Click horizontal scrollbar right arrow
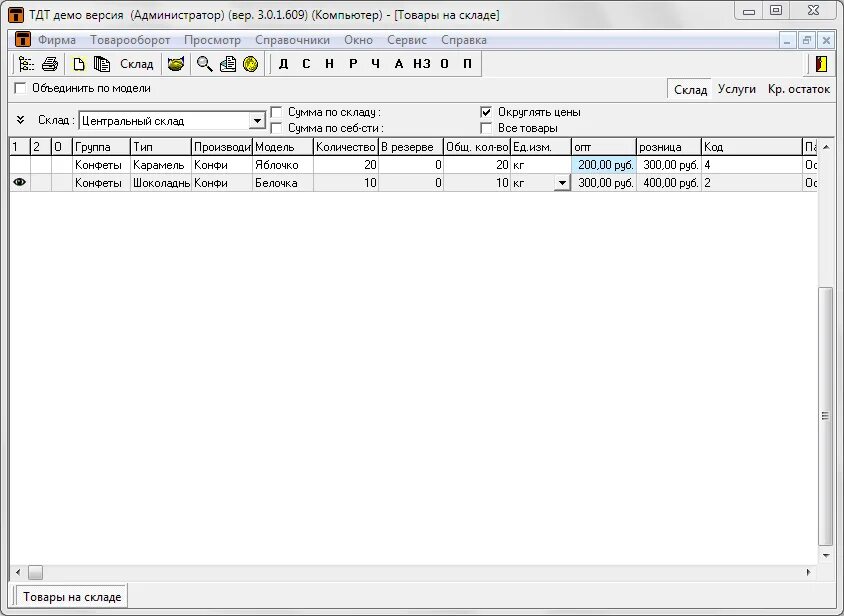The height and width of the screenshot is (616, 844). [808, 572]
